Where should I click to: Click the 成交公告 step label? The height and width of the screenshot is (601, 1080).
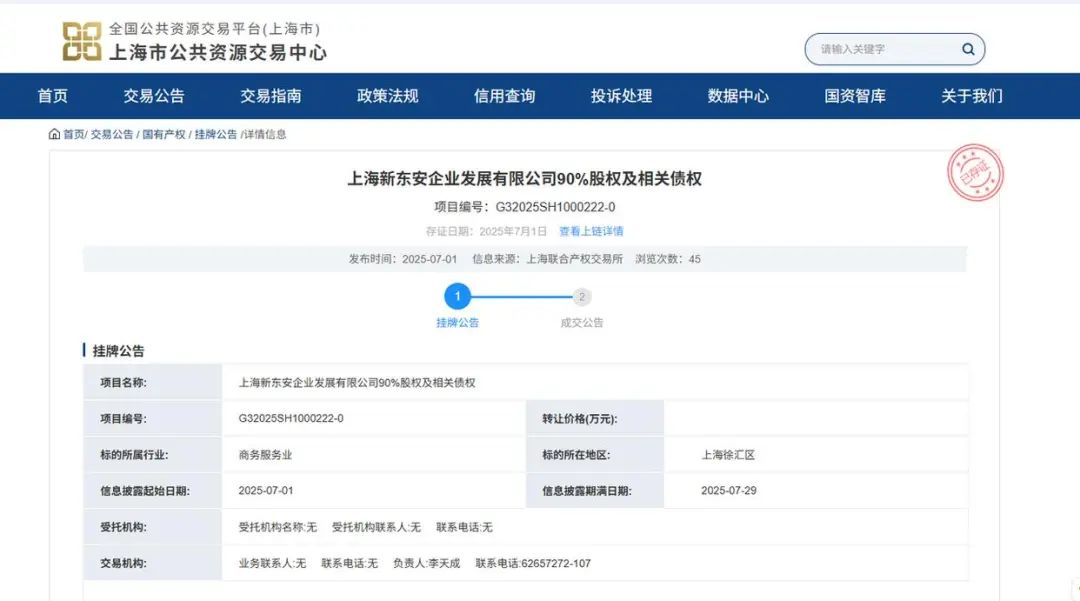point(582,323)
